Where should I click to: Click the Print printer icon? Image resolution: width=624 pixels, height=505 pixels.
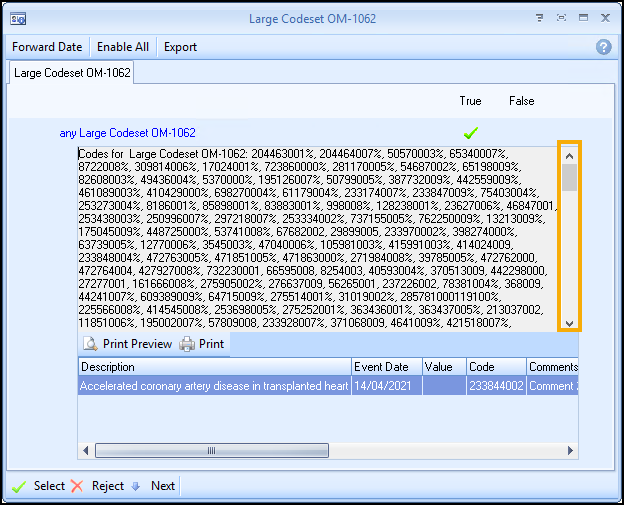[x=187, y=344]
